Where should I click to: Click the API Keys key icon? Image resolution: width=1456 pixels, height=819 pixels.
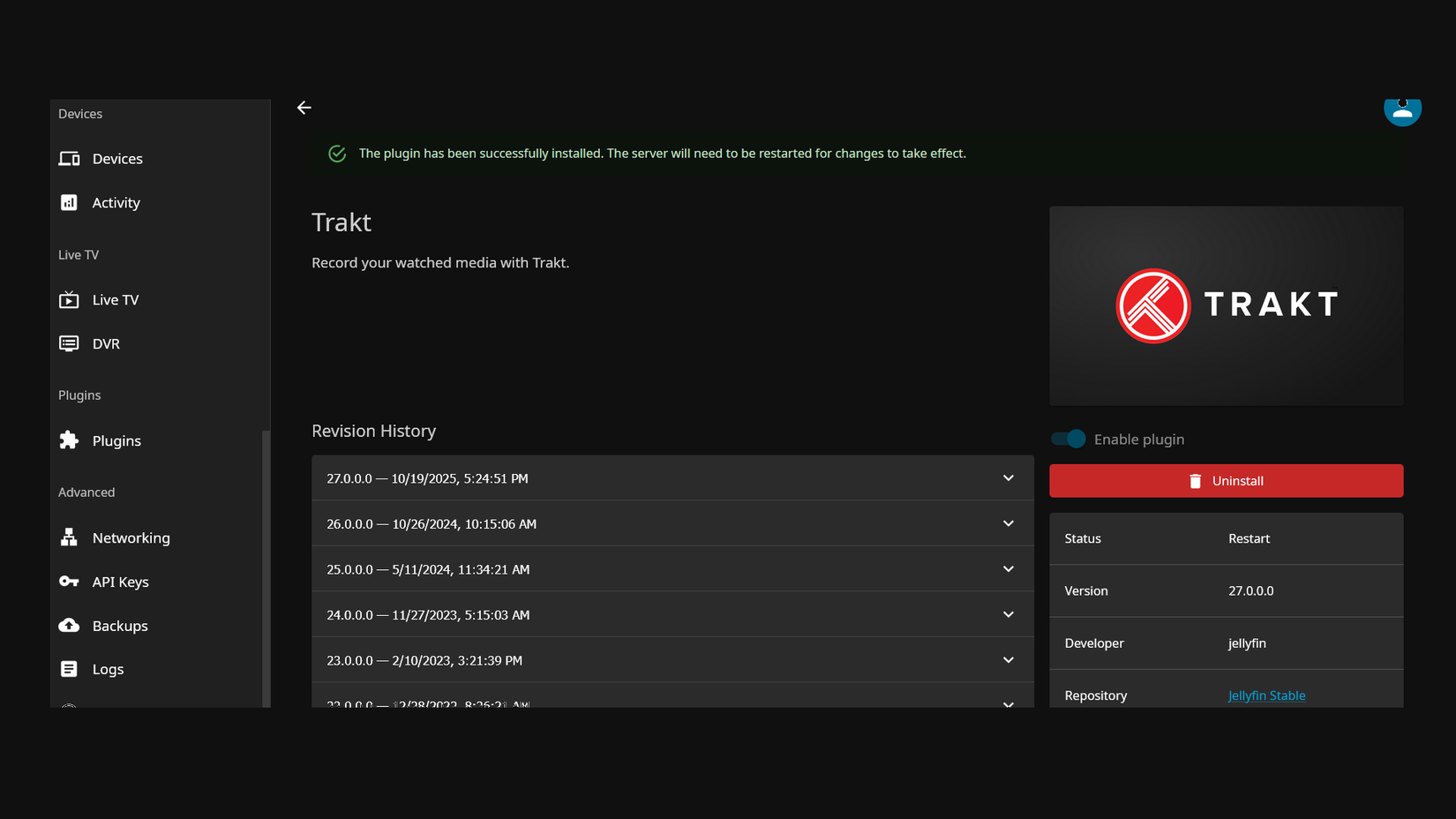coord(69,582)
